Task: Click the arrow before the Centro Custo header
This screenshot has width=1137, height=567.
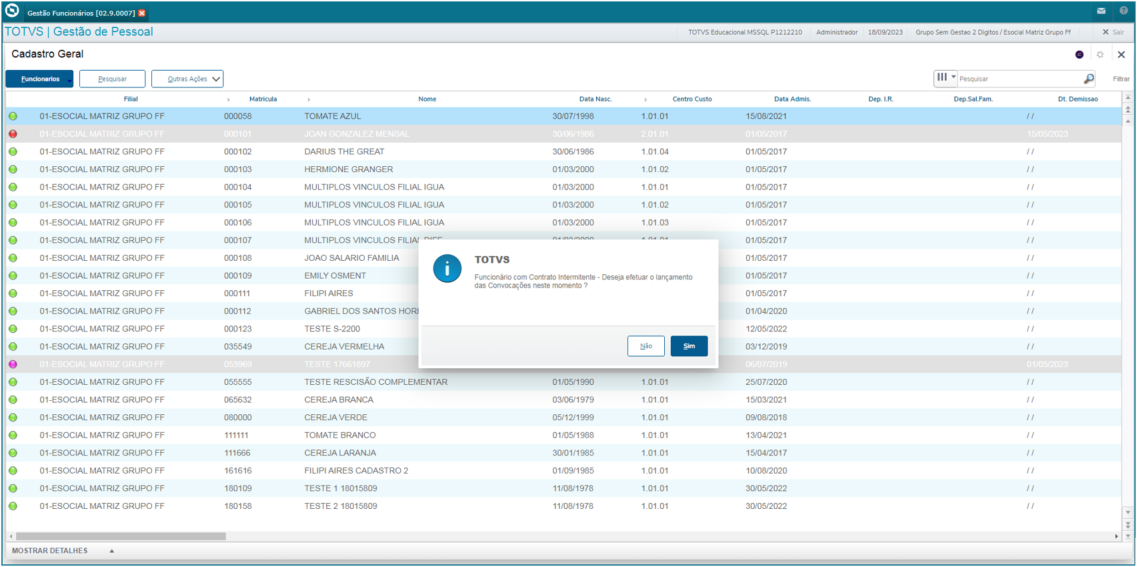Action: pyautogui.click(x=645, y=99)
